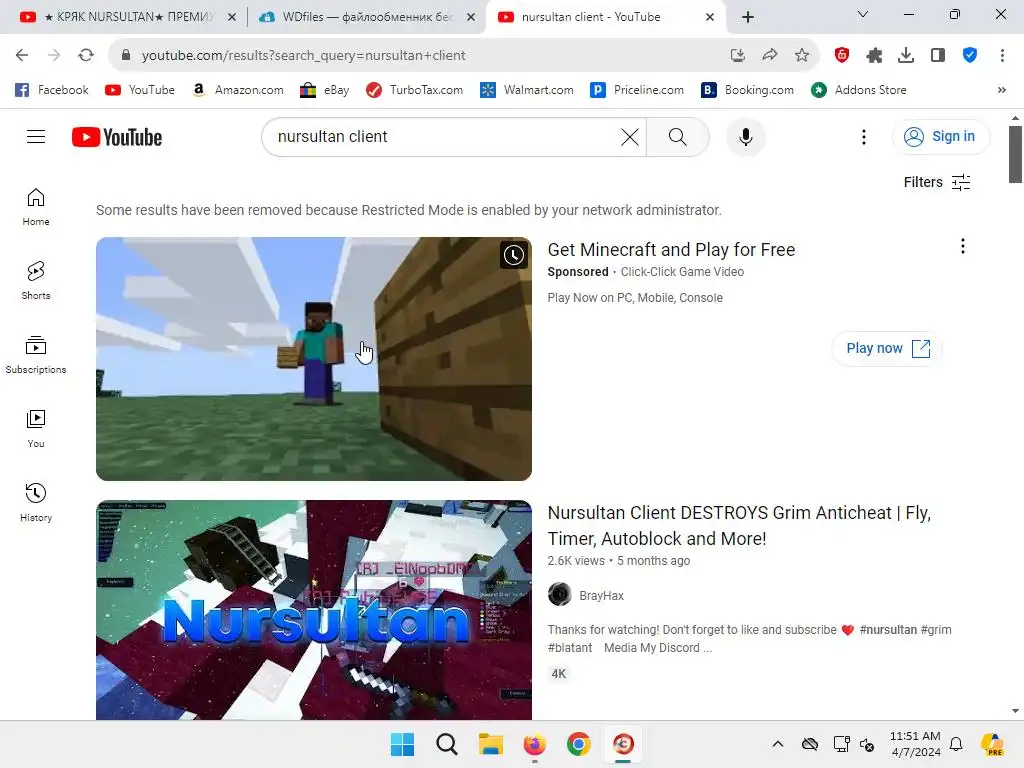The width and height of the screenshot is (1024, 768).
Task: Click the browser address bar
Action: [x=418, y=56]
